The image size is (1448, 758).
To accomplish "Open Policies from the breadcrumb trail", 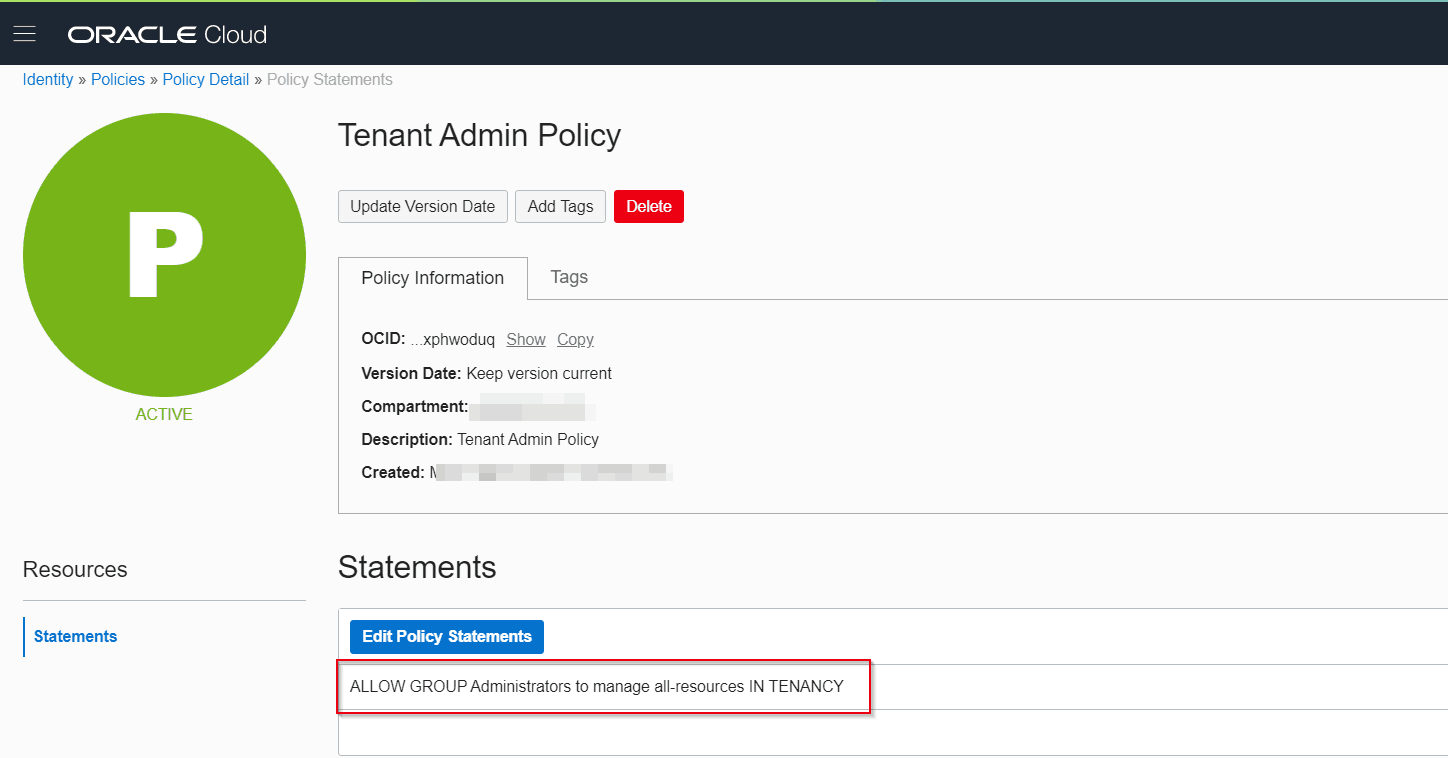I will (117, 79).
